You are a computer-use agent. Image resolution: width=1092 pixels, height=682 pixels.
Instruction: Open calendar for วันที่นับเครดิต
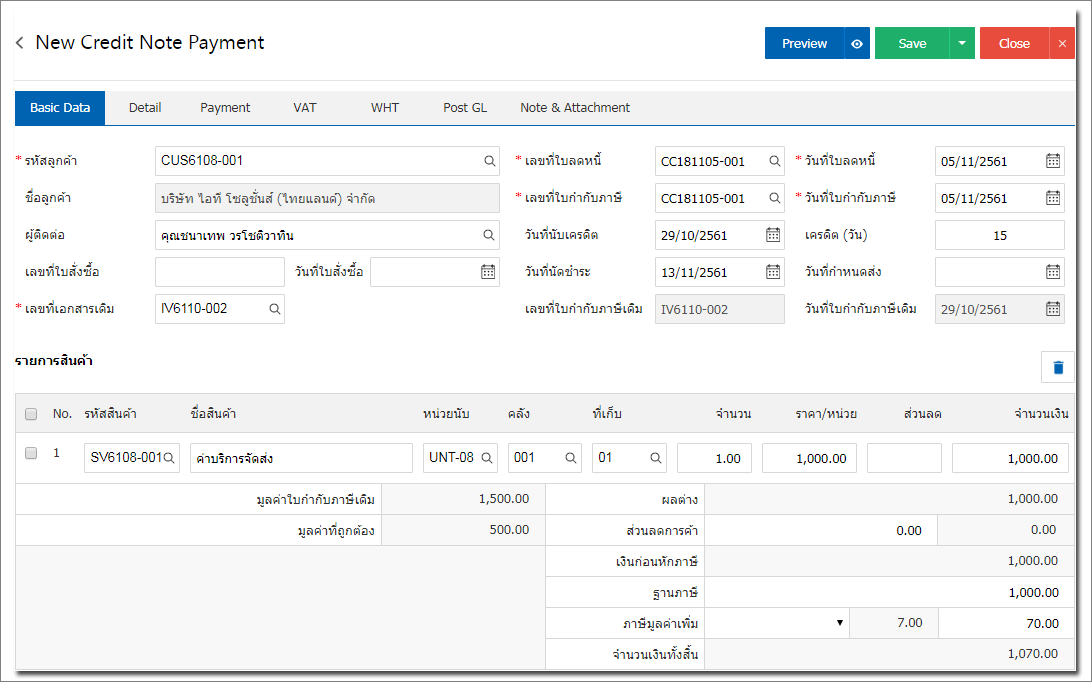pos(773,235)
